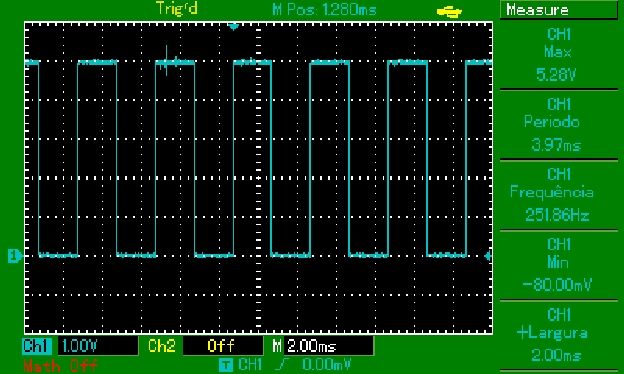Click the USB connection icon
The height and width of the screenshot is (374, 624).
tap(449, 12)
